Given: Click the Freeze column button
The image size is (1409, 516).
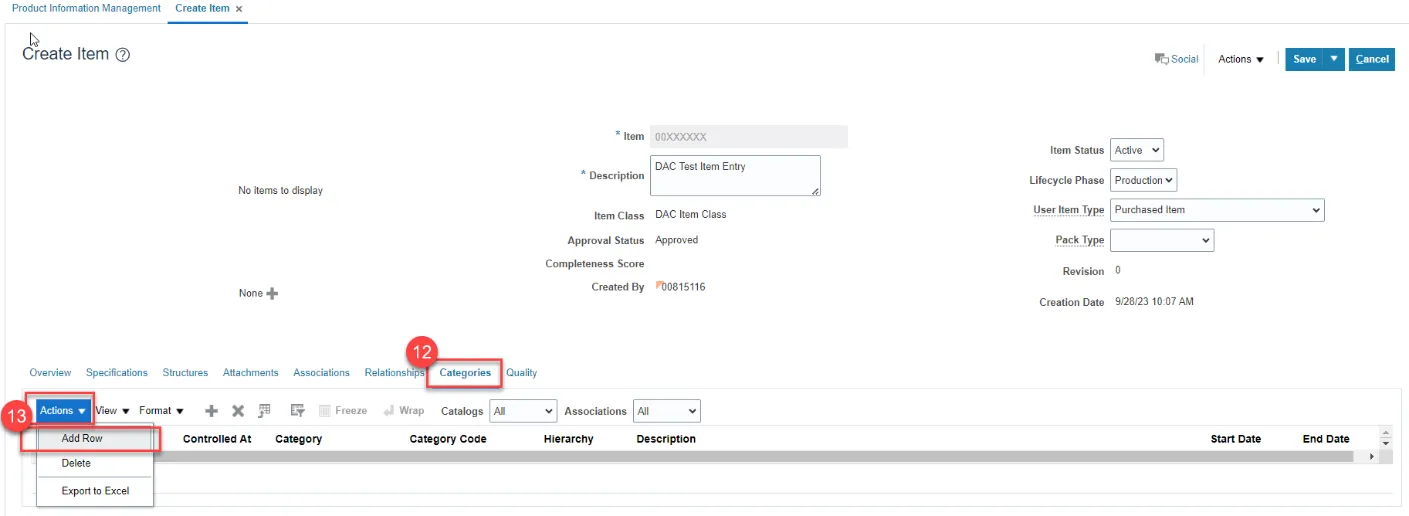Looking at the screenshot, I should (x=343, y=411).
